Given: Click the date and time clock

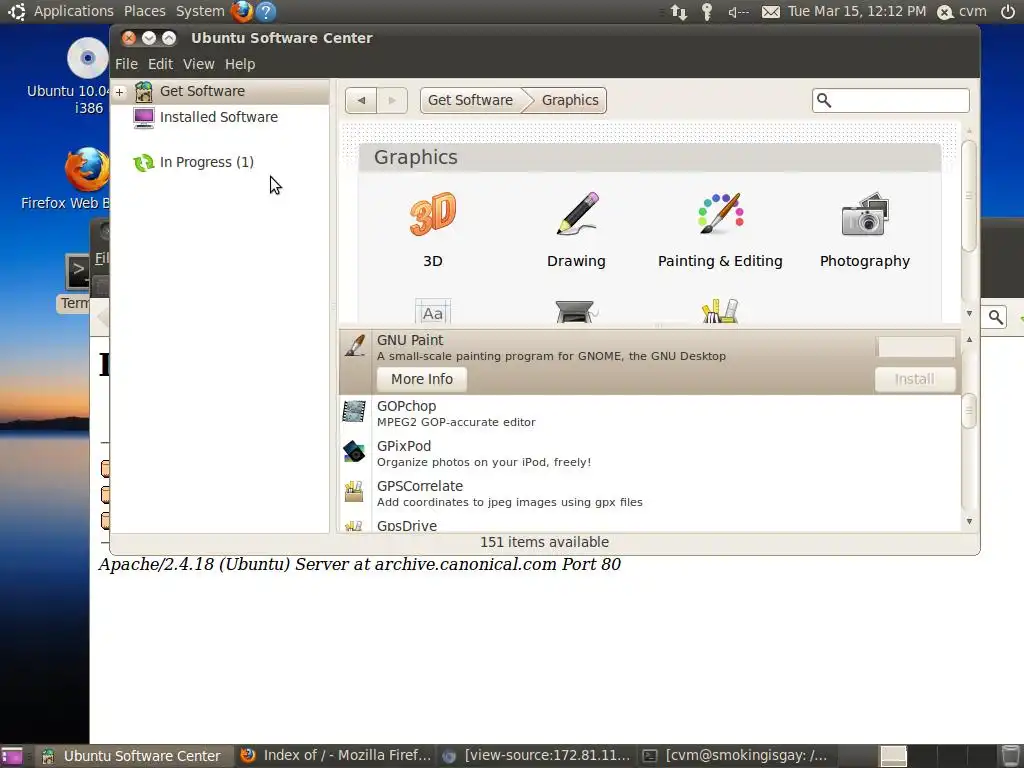Looking at the screenshot, I should (857, 11).
